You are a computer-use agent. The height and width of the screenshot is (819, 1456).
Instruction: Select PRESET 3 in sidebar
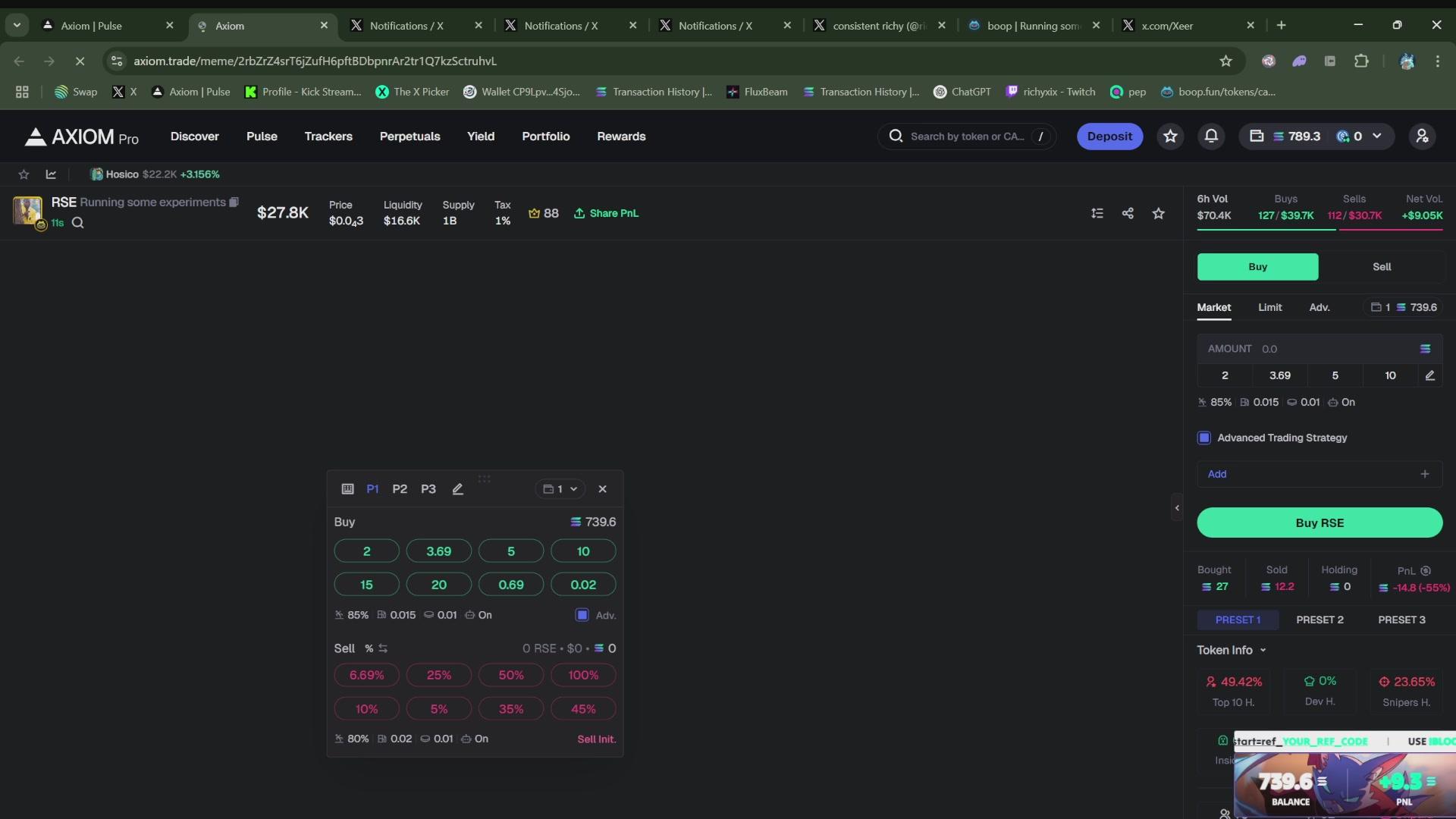pyautogui.click(x=1401, y=620)
